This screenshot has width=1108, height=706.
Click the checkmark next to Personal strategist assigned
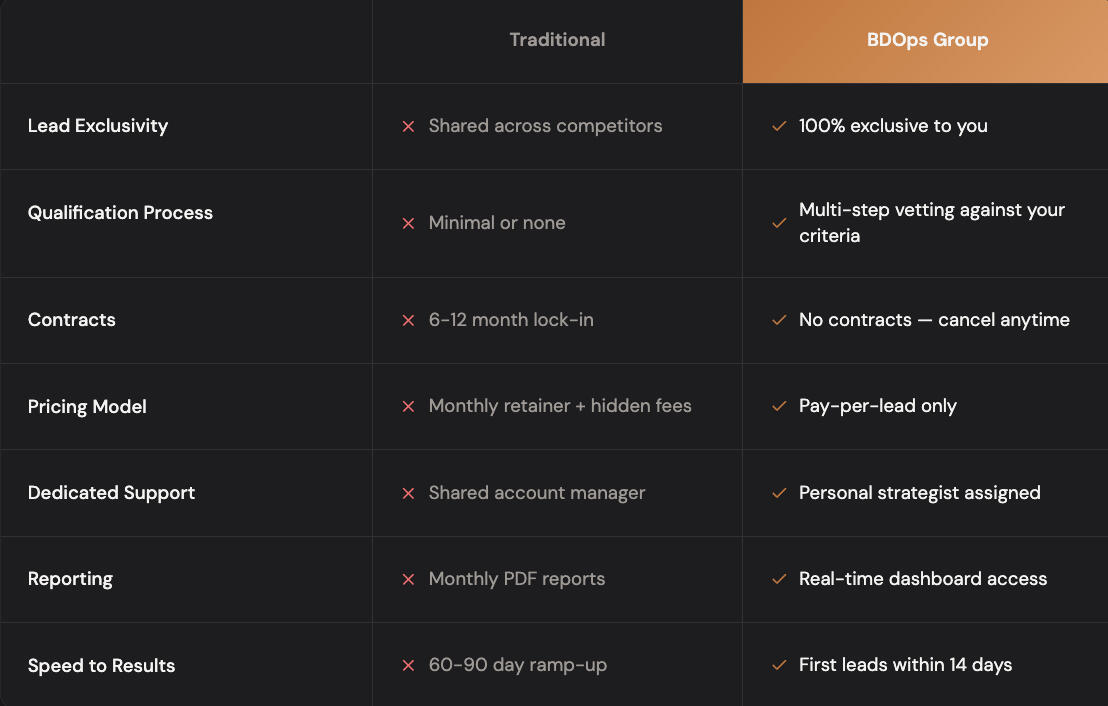point(779,494)
